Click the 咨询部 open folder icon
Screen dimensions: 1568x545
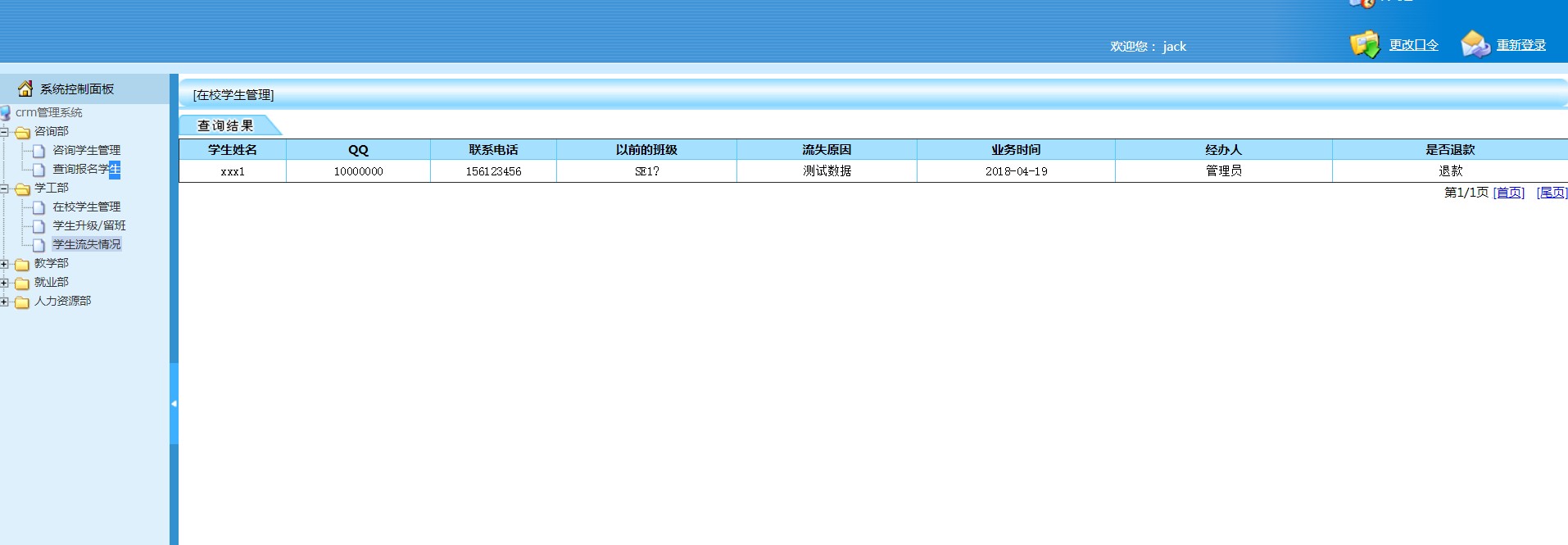tap(22, 132)
